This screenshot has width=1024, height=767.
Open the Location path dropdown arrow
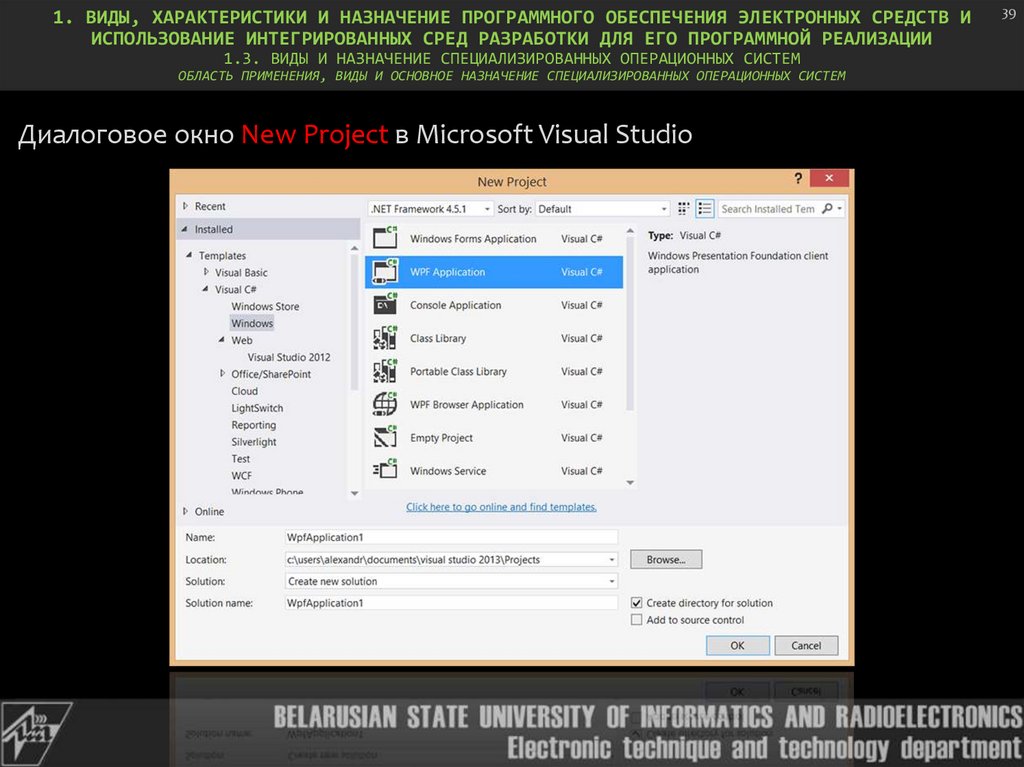[x=612, y=560]
